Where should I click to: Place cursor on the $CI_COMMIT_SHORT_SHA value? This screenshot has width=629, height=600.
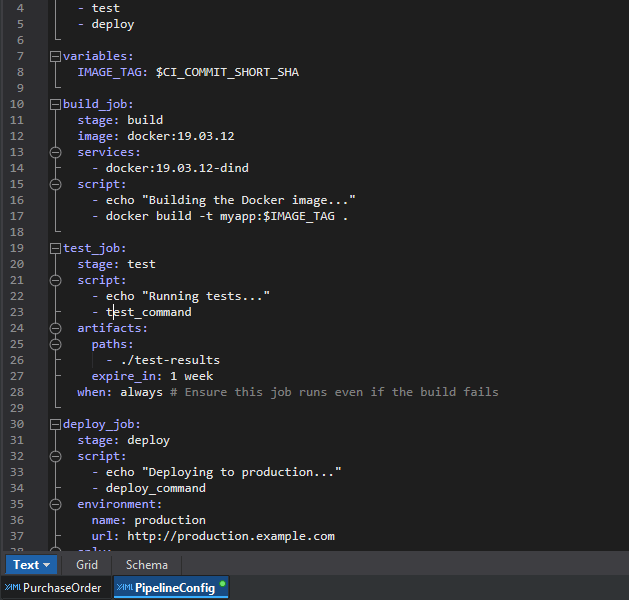click(227, 72)
